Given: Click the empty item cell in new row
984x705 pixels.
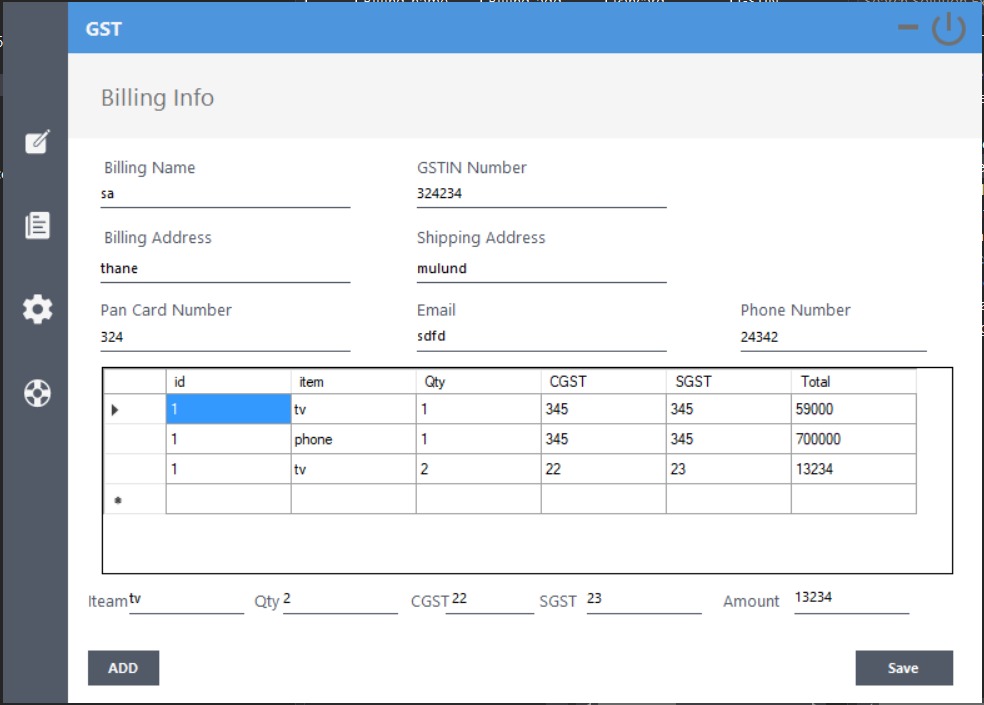Looking at the screenshot, I should 353,499.
